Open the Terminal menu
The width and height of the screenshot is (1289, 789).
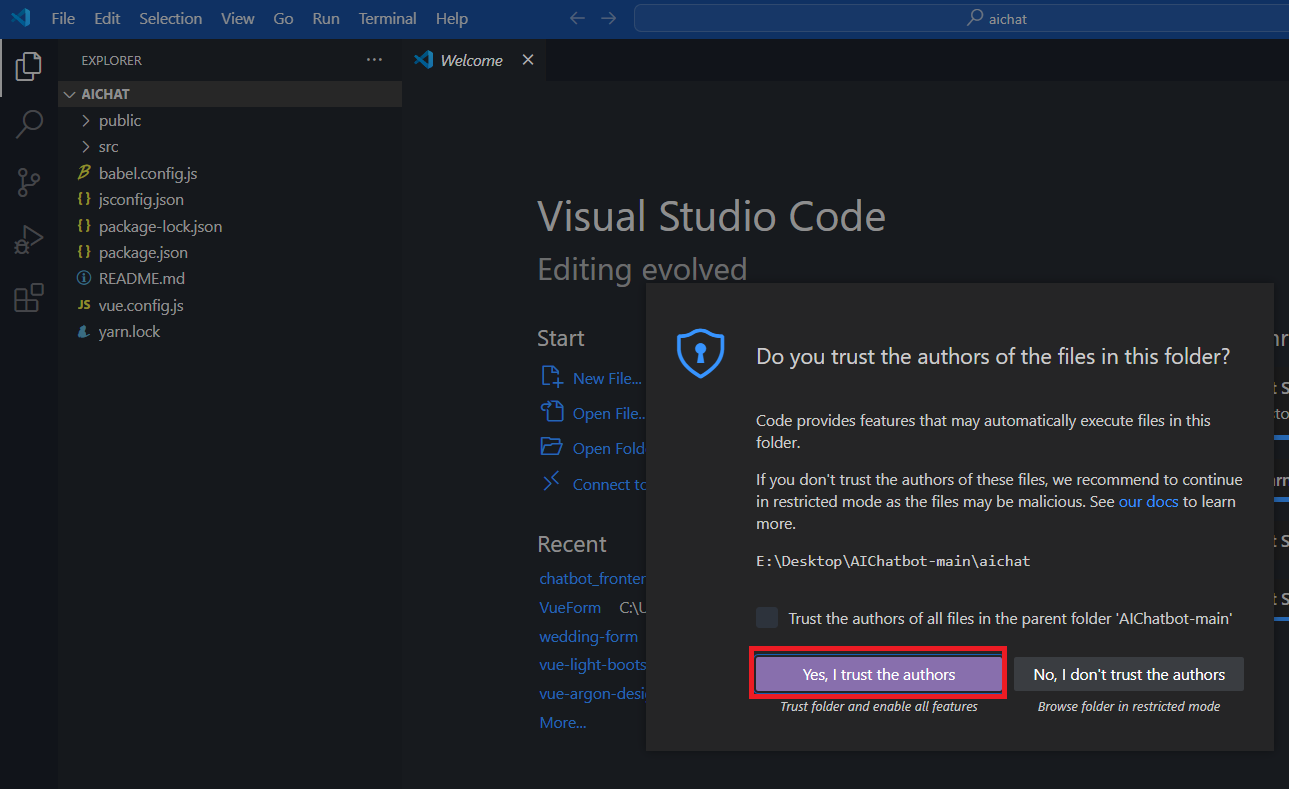pyautogui.click(x=388, y=18)
